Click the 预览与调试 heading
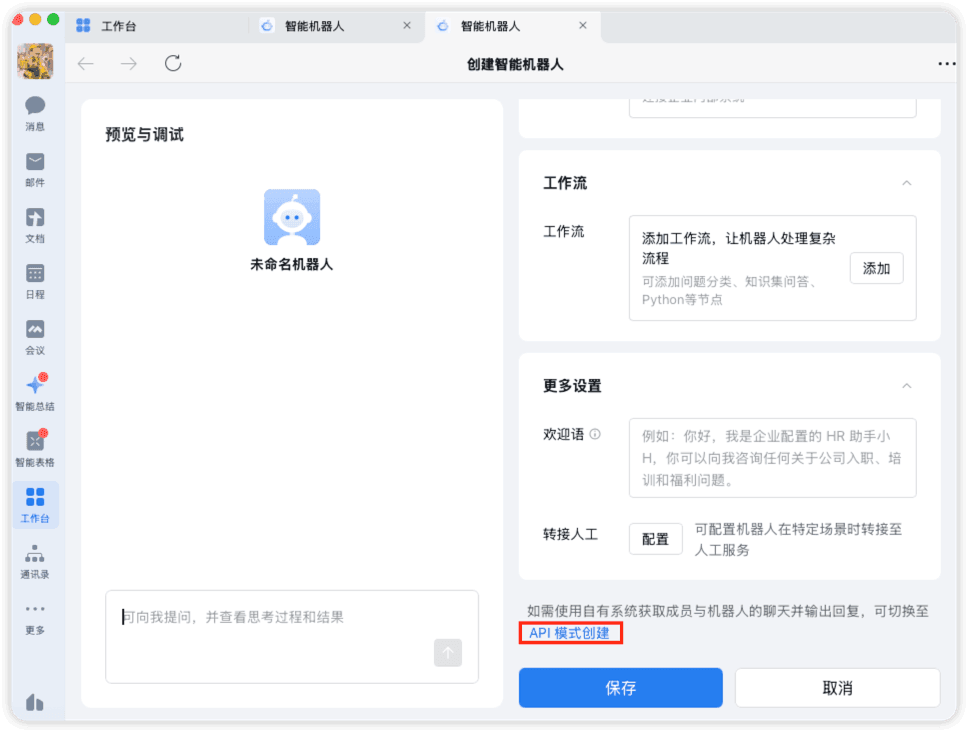Screen dimensions: 968x732 (144, 135)
